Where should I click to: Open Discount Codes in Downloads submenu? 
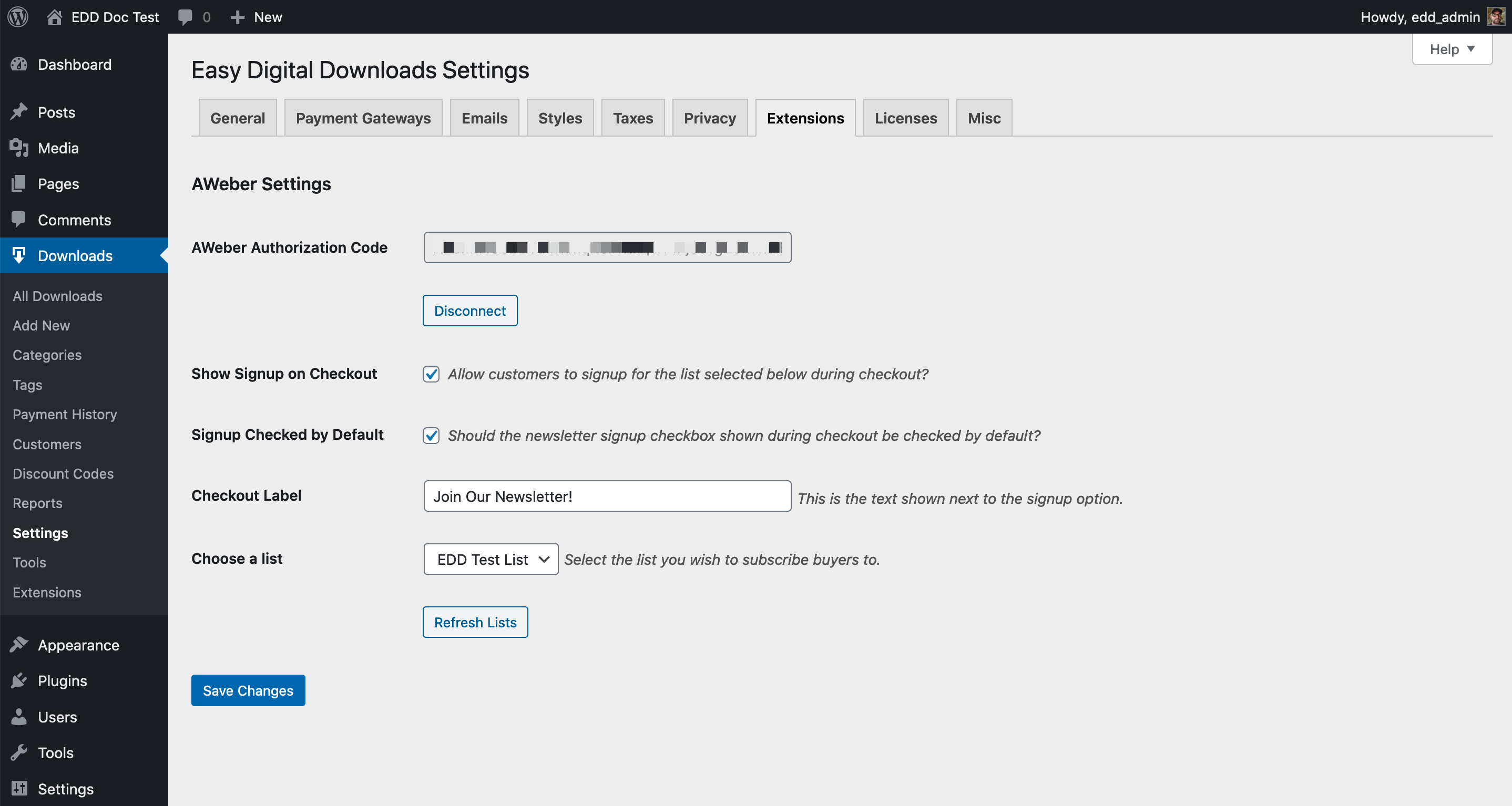click(63, 473)
